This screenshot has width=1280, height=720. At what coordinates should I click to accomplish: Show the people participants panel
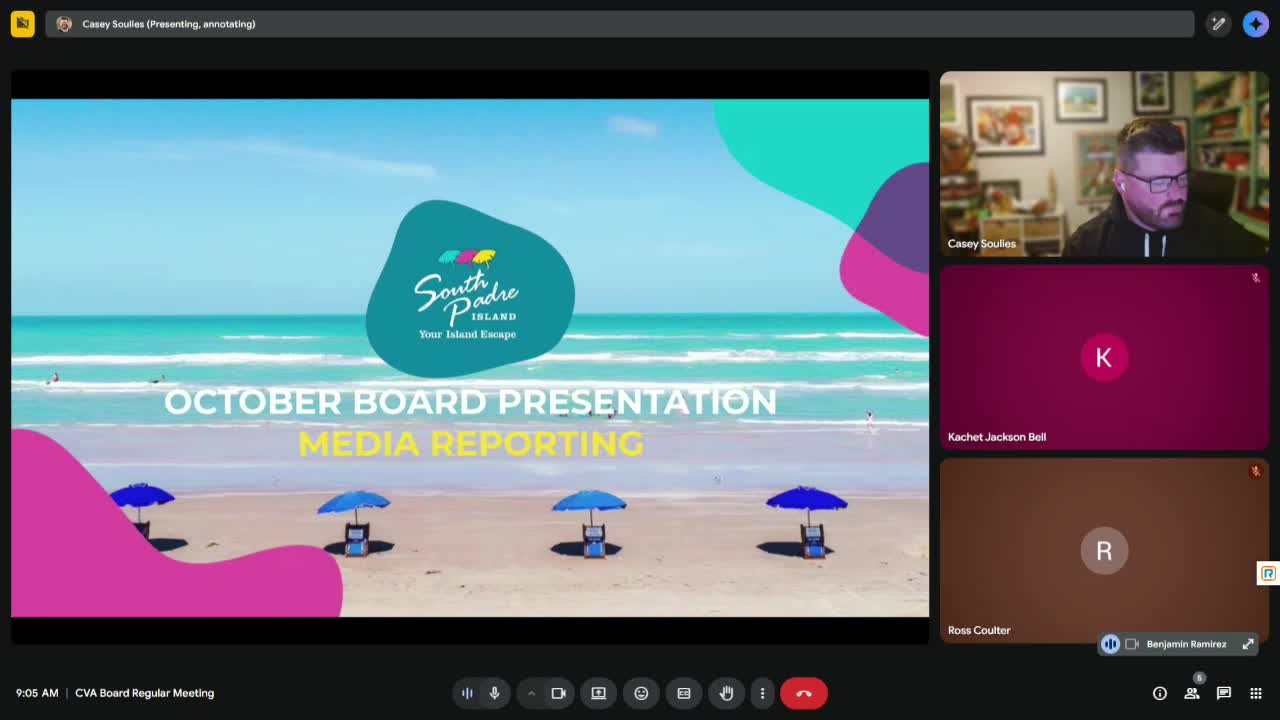[1192, 693]
